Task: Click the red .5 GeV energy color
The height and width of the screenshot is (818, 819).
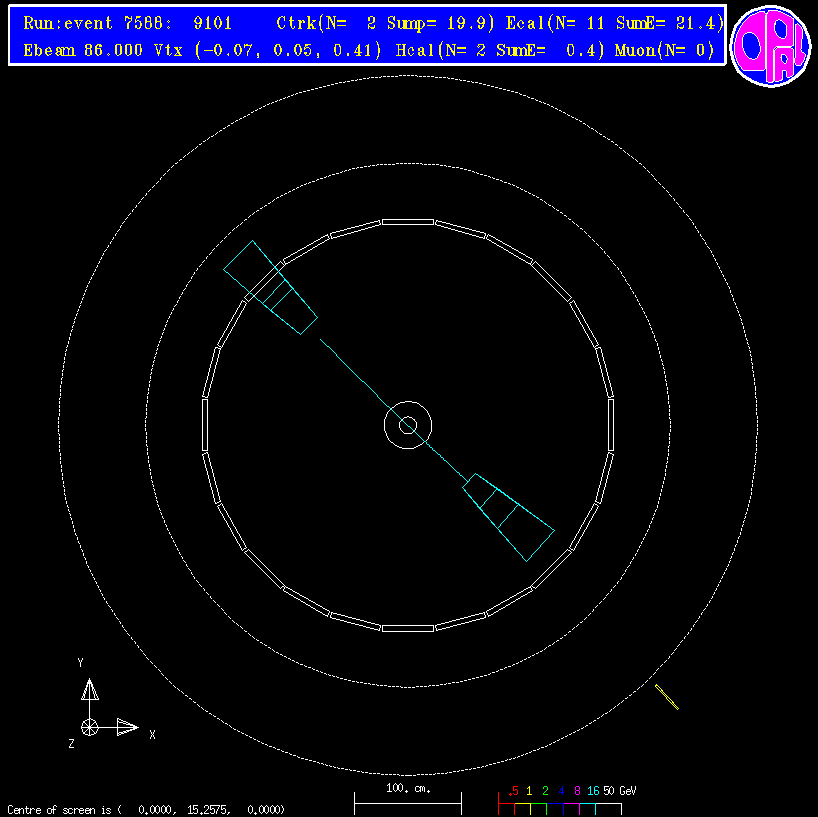Action: (512, 790)
